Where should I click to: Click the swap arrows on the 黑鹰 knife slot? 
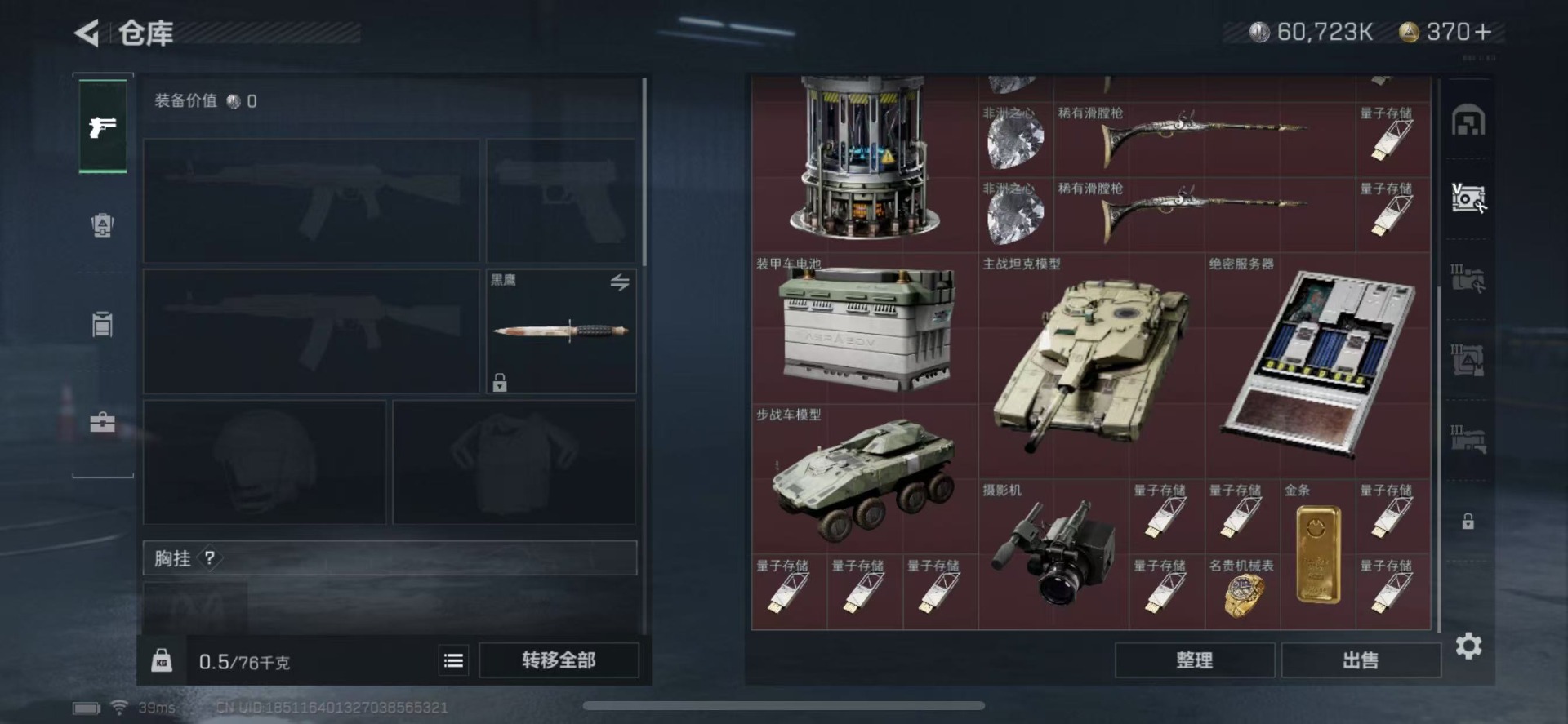pyautogui.click(x=620, y=282)
